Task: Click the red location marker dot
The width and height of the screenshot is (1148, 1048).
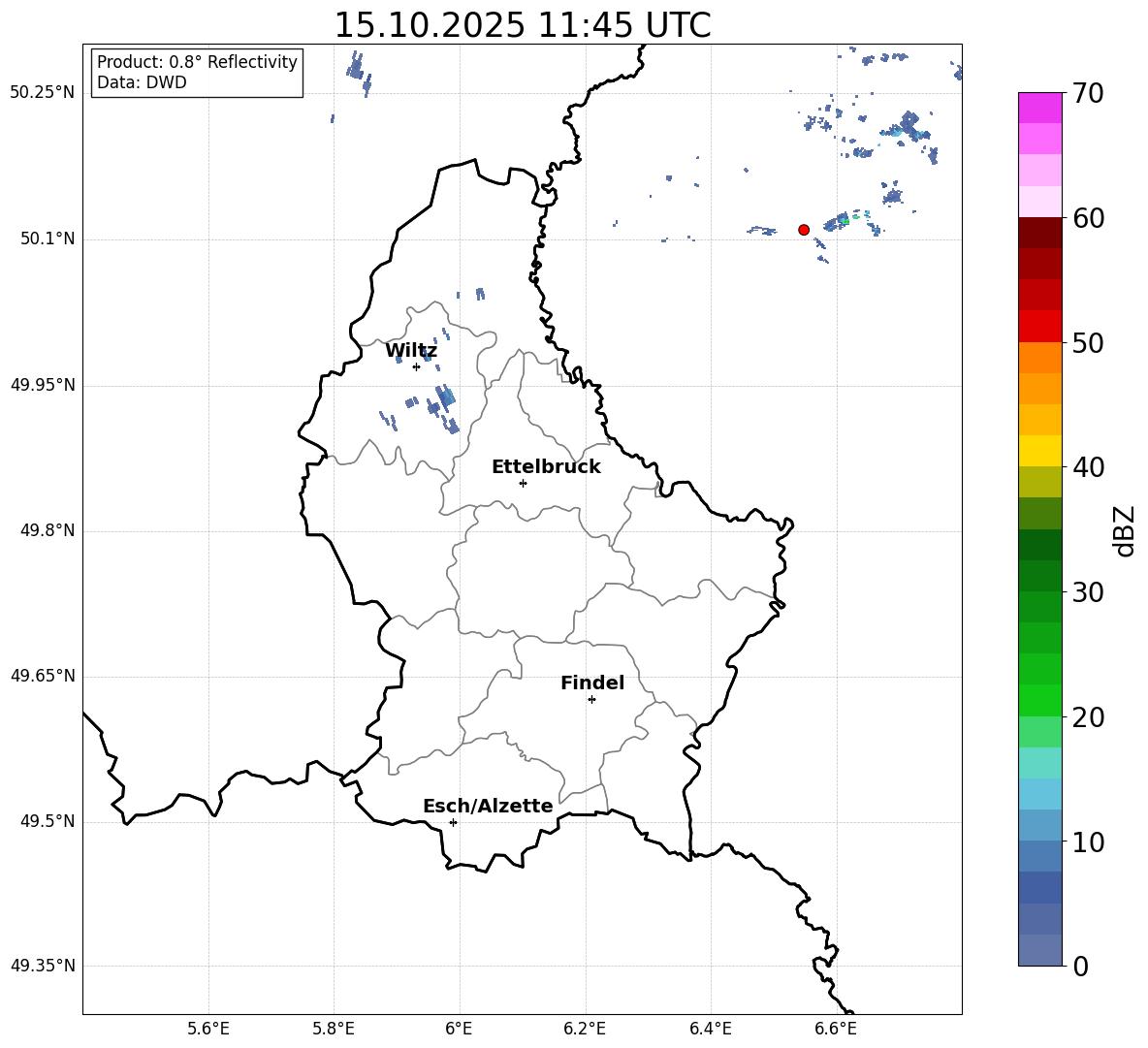Action: pyautogui.click(x=804, y=230)
